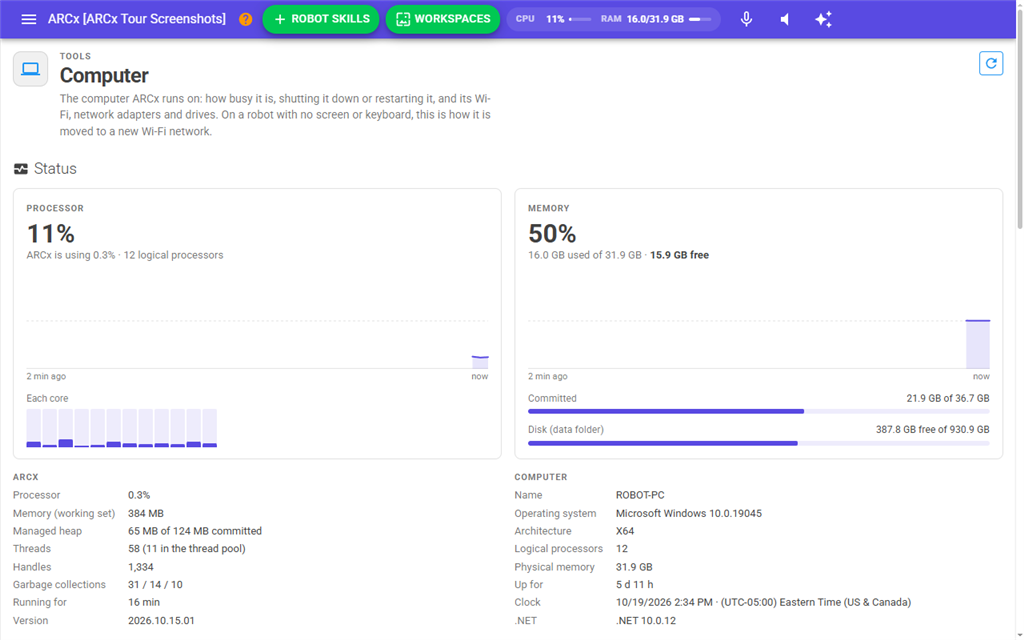Click the CPU usage indicator in the header
This screenshot has width=1024, height=640.
pos(553,19)
